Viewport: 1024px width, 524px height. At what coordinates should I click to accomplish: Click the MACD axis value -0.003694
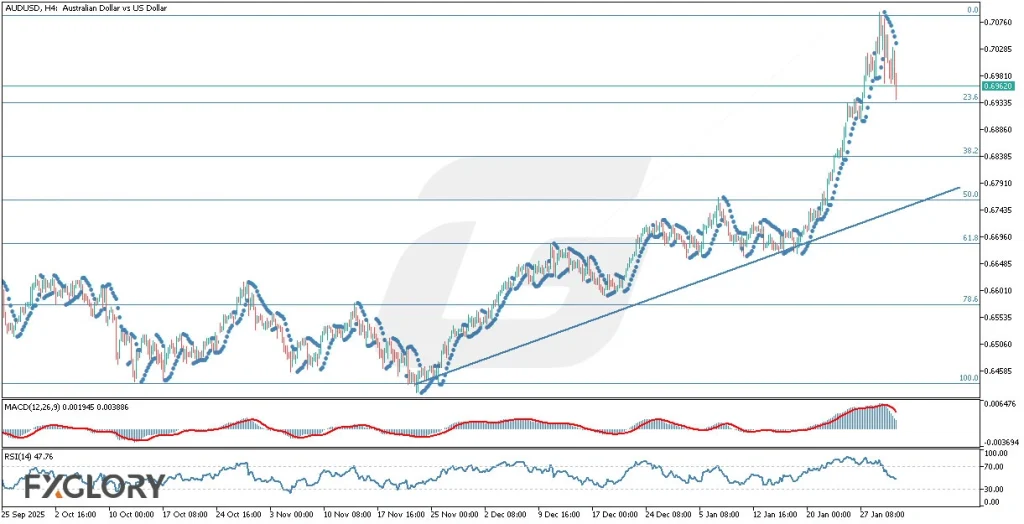click(x=1002, y=443)
